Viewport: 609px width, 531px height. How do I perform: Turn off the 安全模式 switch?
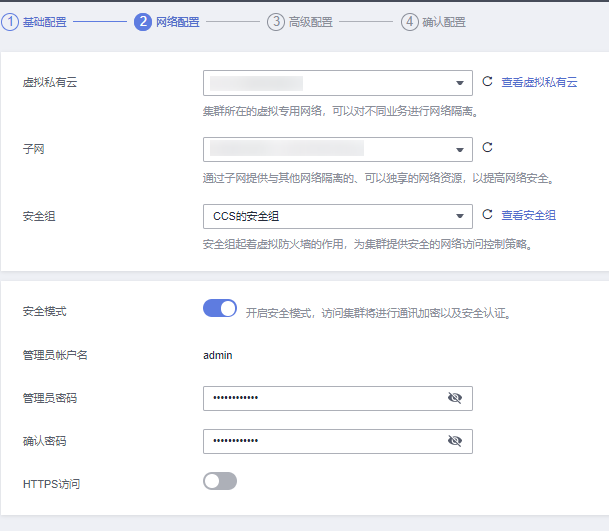220,309
